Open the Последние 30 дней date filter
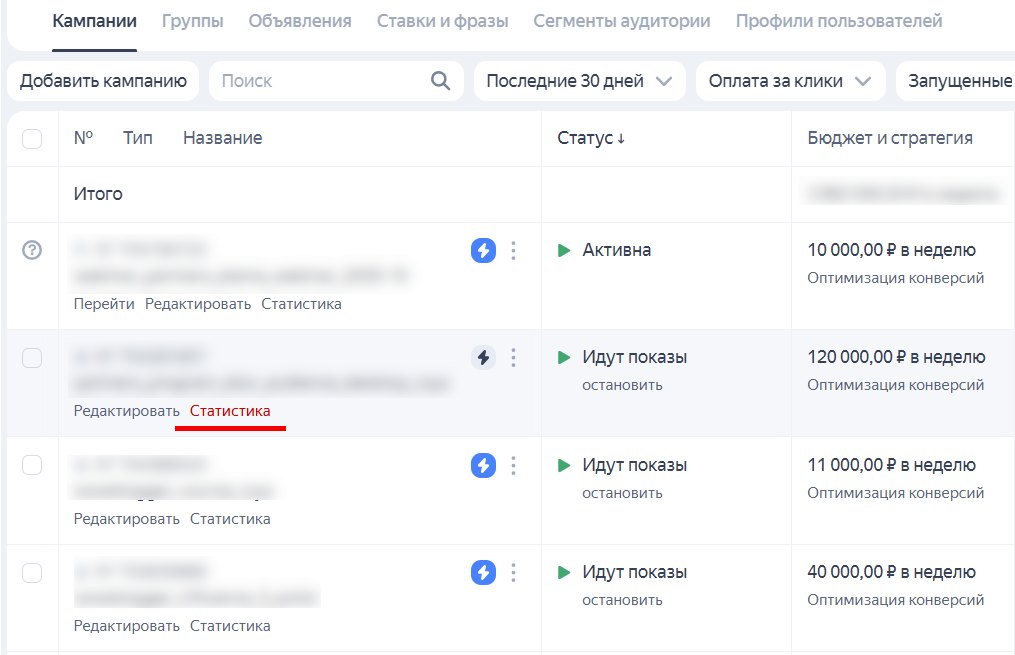Screen dimensions: 1015x655 pyautogui.click(x=579, y=81)
